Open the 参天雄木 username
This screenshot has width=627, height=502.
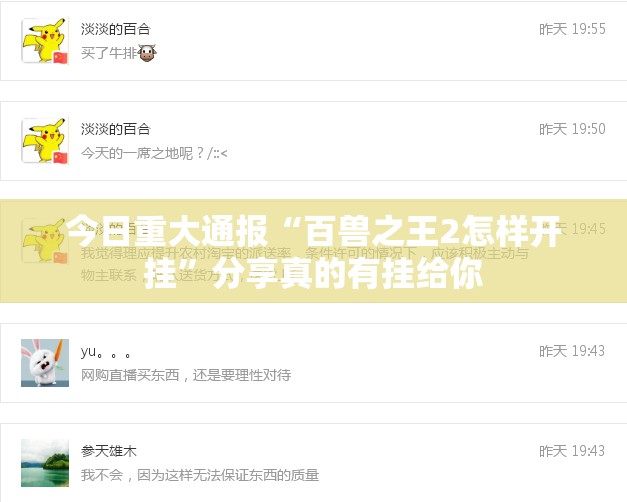click(109, 451)
